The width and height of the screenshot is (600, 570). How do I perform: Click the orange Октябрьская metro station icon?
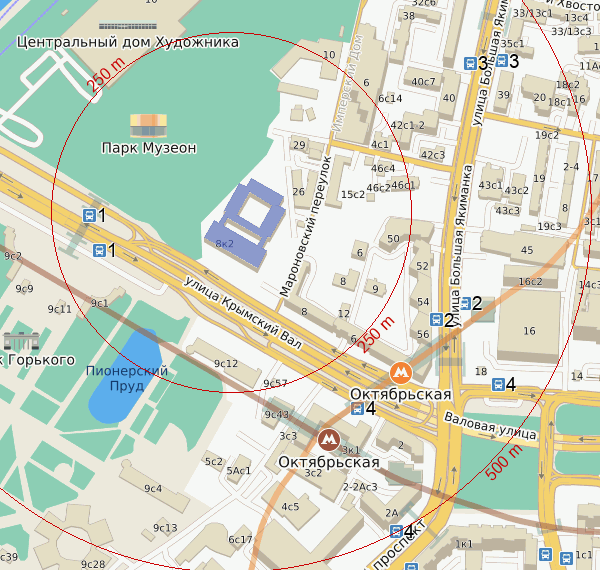click(x=401, y=372)
